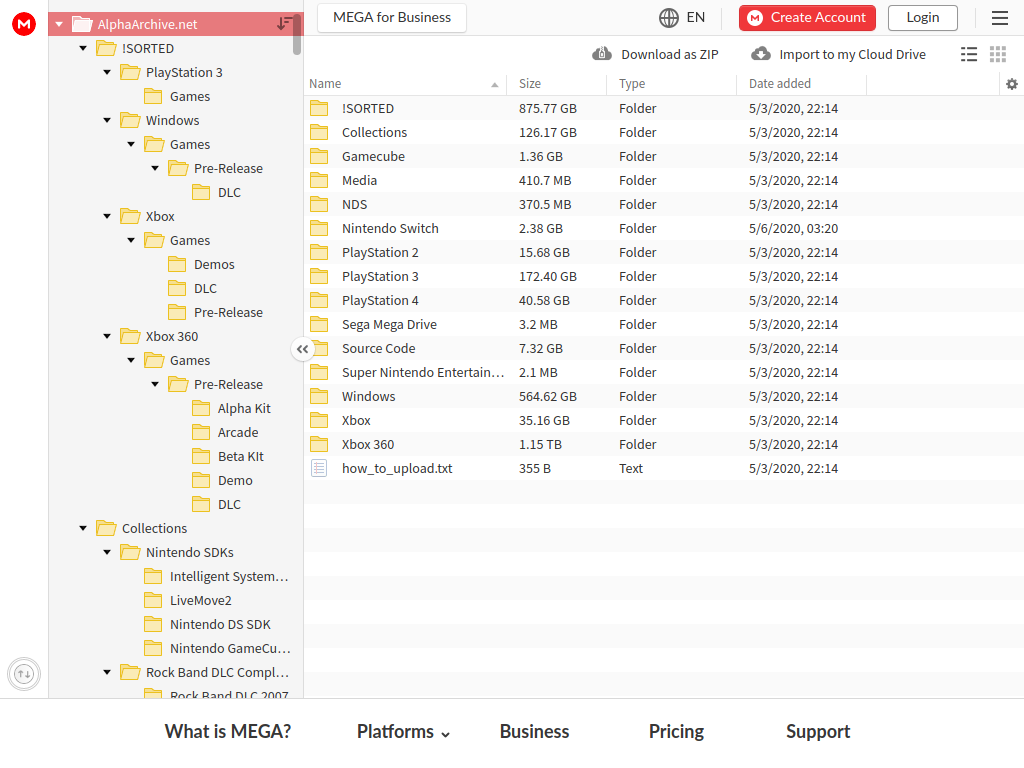Collapse the !SORTED tree node
The height and width of the screenshot is (768, 1024).
pyautogui.click(x=83, y=48)
